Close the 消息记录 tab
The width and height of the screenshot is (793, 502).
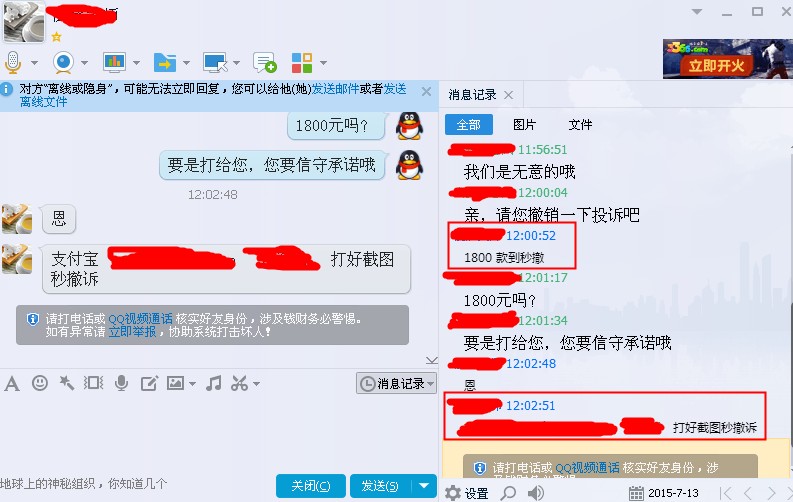click(x=509, y=95)
